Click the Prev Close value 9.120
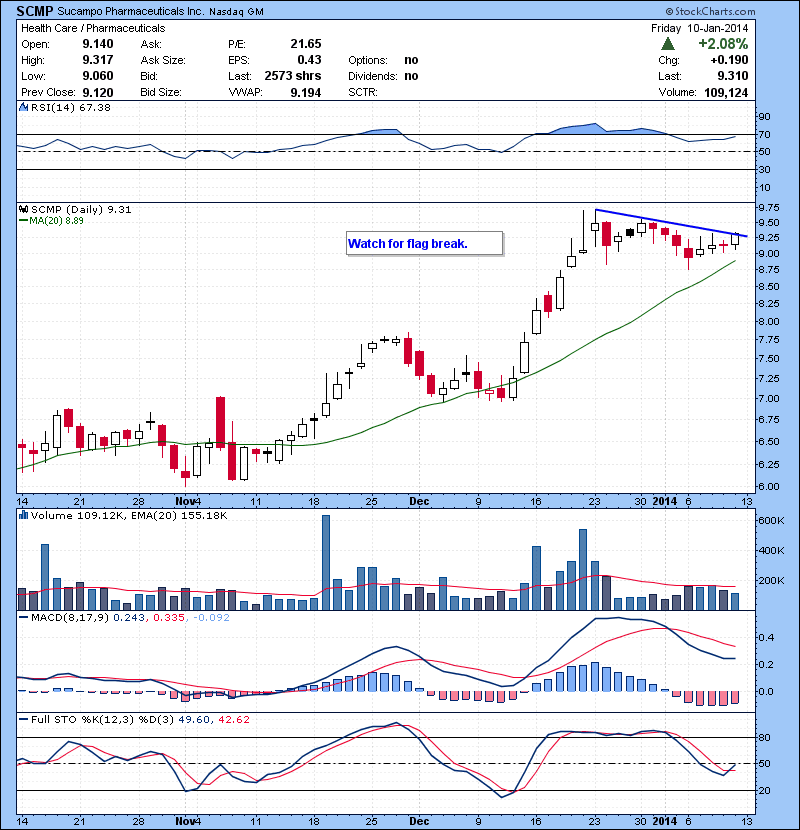The height and width of the screenshot is (830, 800). tap(98, 92)
